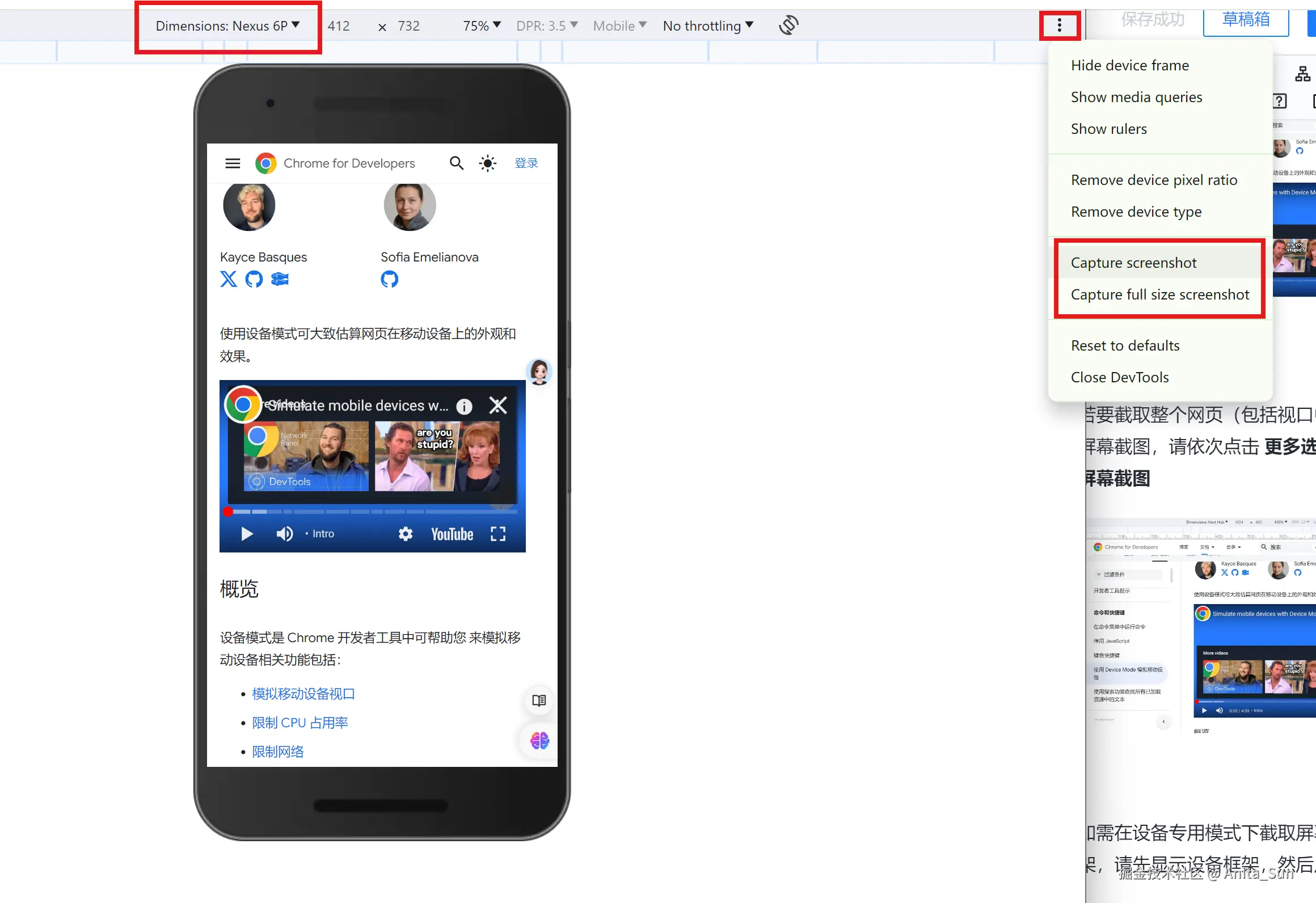Choose Capture screenshot from the menu
Screen dimensions: 1316x903
click(1160, 263)
